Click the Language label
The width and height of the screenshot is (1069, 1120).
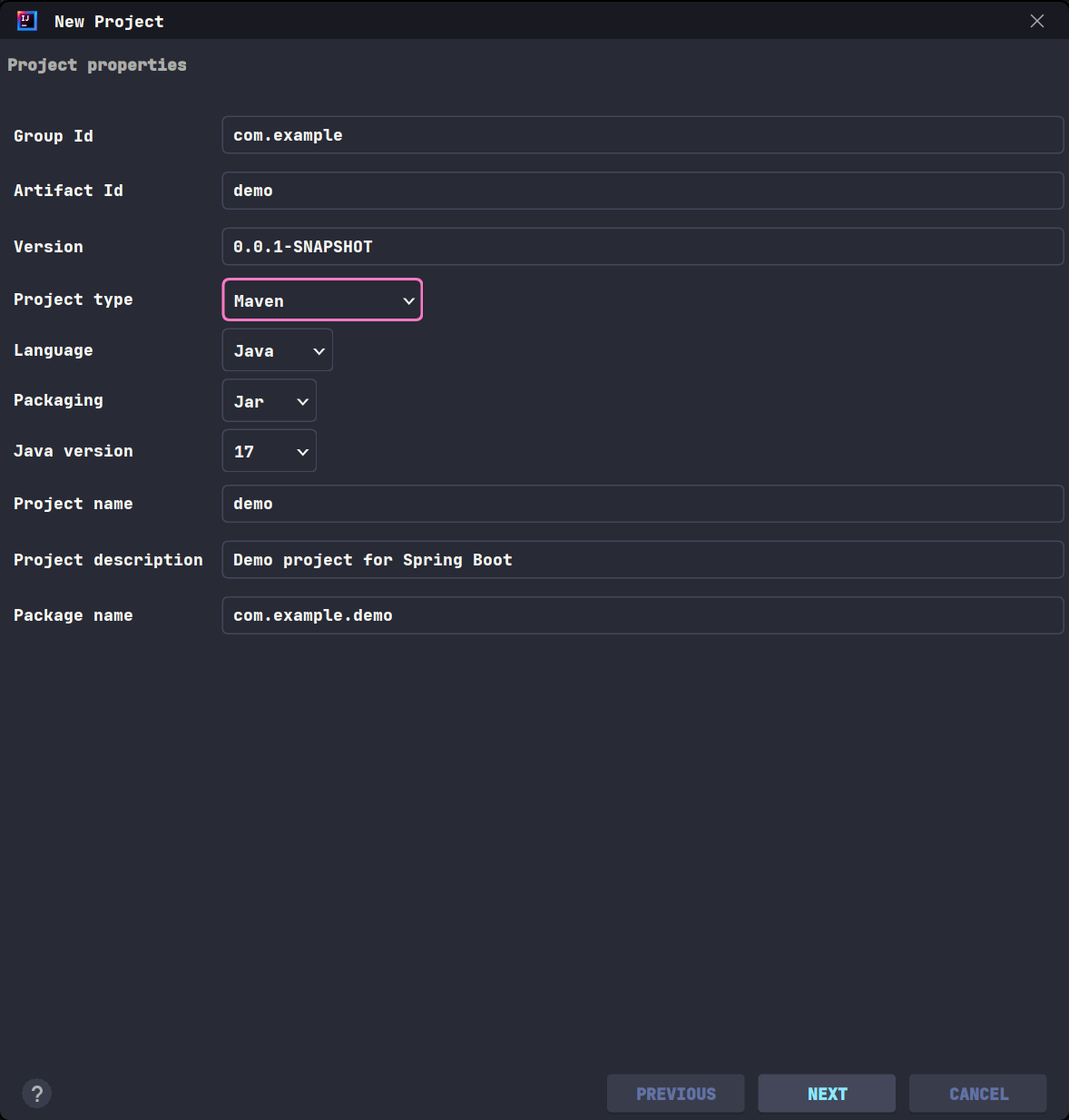coord(54,350)
